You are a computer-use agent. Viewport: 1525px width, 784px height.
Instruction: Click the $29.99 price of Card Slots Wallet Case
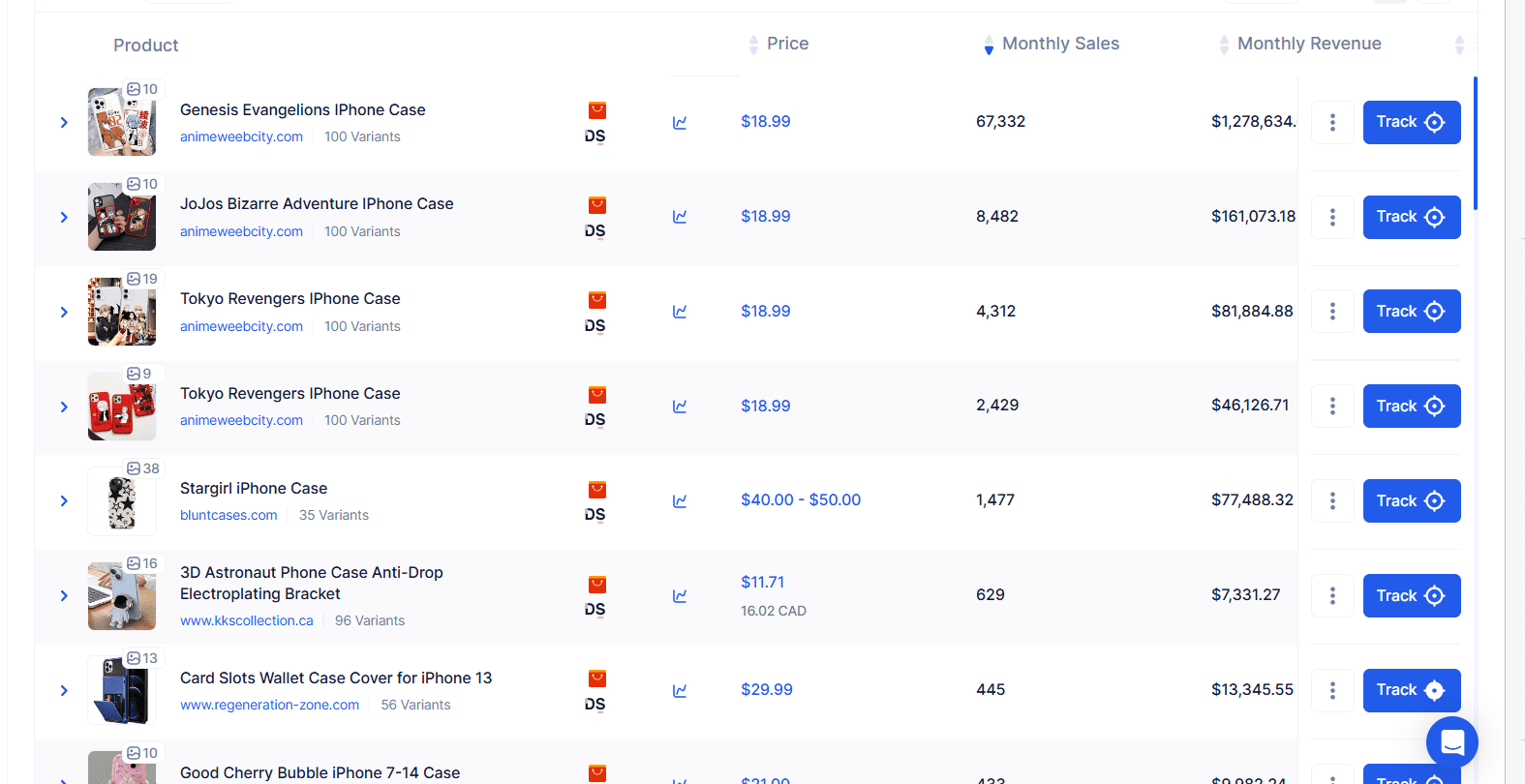coord(767,690)
